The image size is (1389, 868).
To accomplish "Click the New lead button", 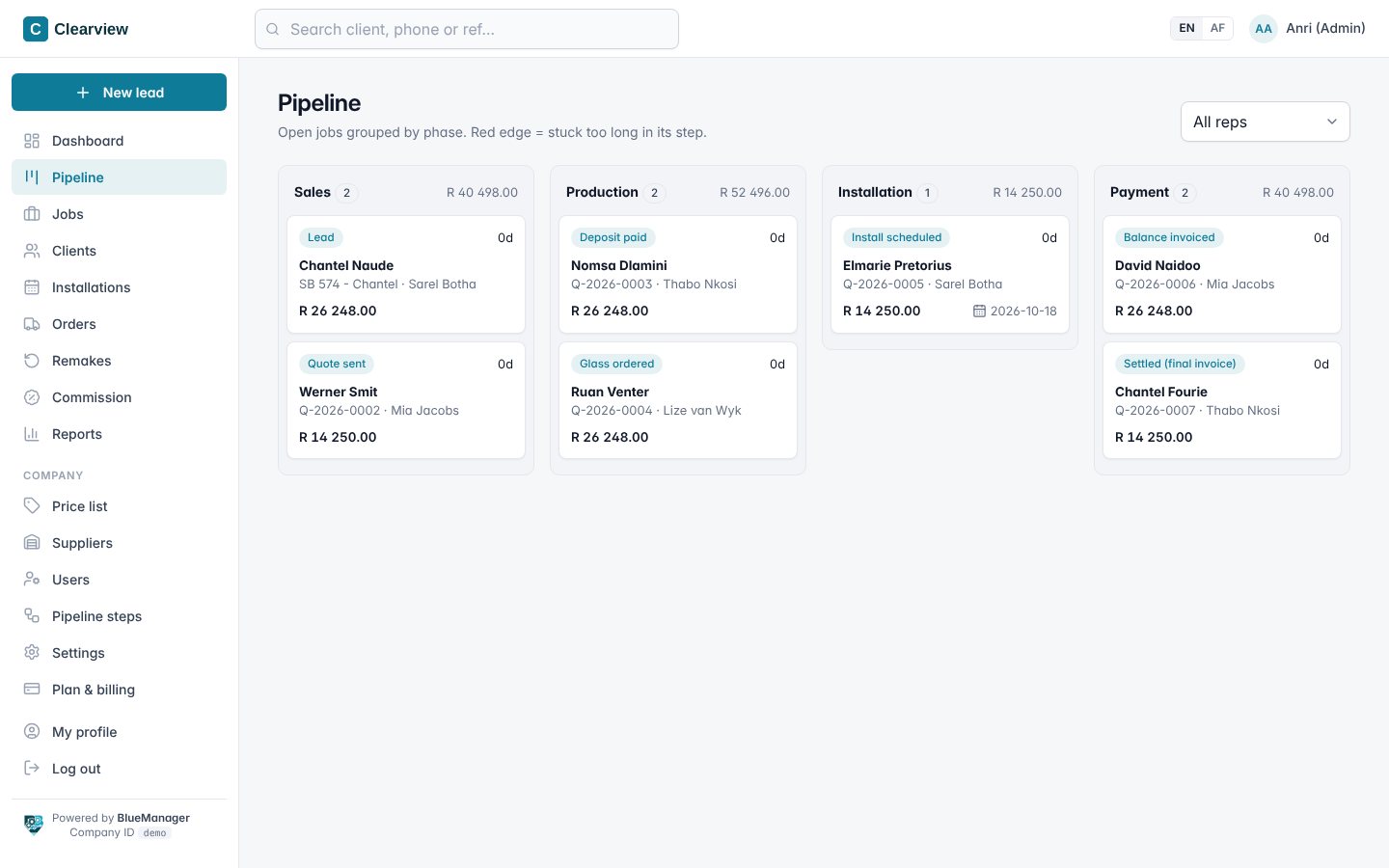I will (119, 93).
